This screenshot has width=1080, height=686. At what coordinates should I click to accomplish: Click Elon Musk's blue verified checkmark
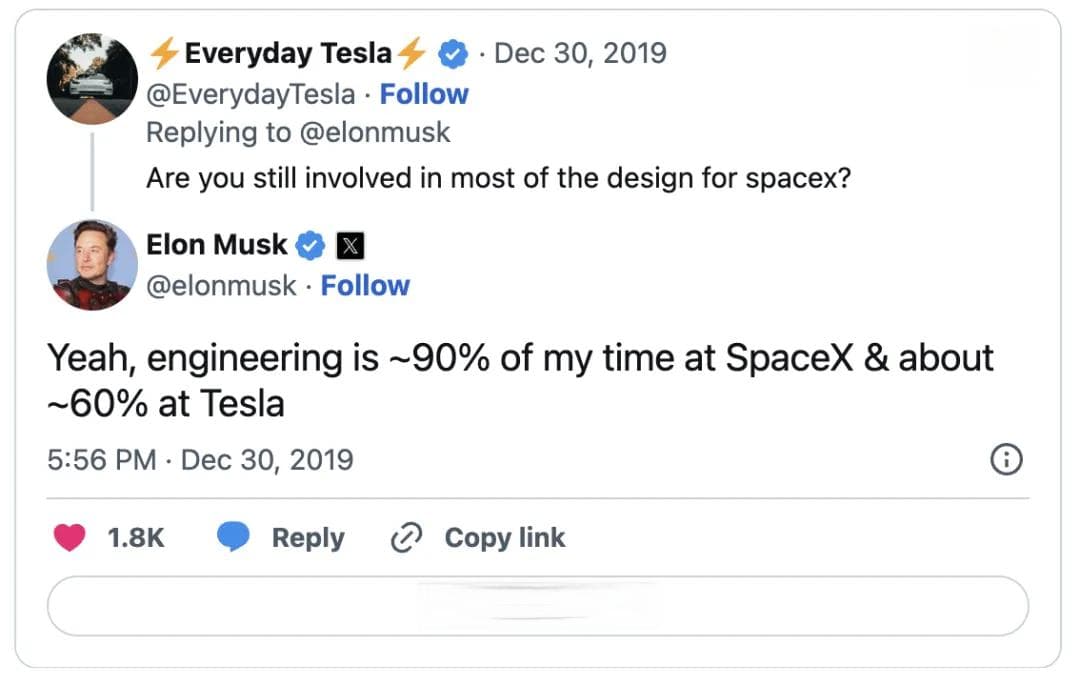point(311,245)
